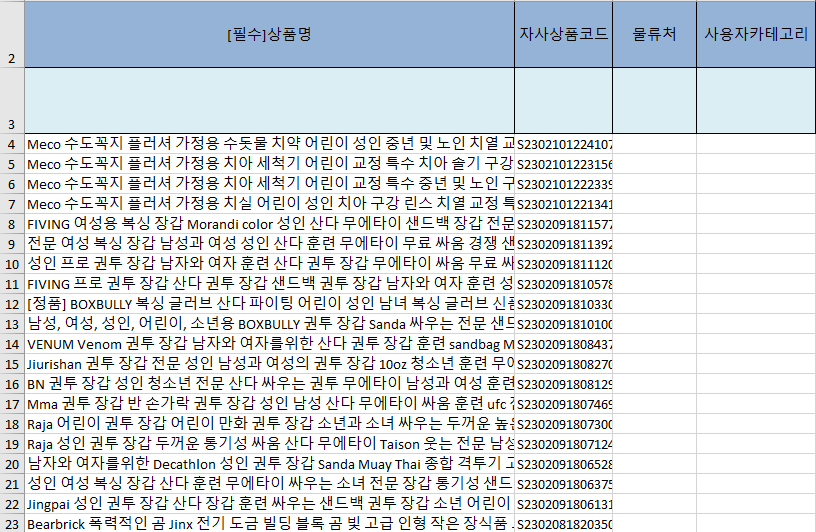Click empty 물류처 cell in row 23
The image size is (816, 532).
tap(654, 523)
